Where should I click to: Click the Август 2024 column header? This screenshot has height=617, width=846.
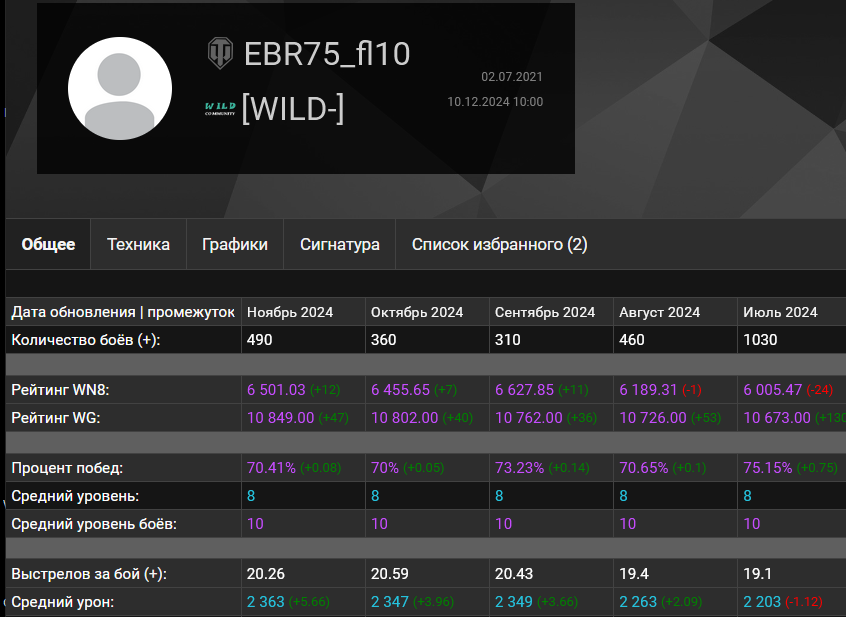[x=659, y=312]
